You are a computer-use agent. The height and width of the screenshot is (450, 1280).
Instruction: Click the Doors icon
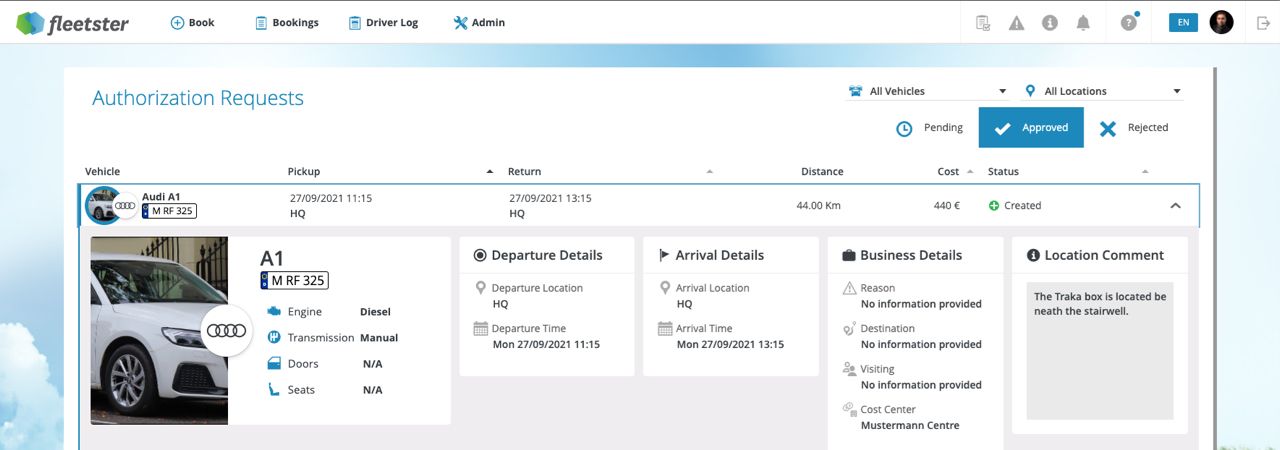click(273, 363)
